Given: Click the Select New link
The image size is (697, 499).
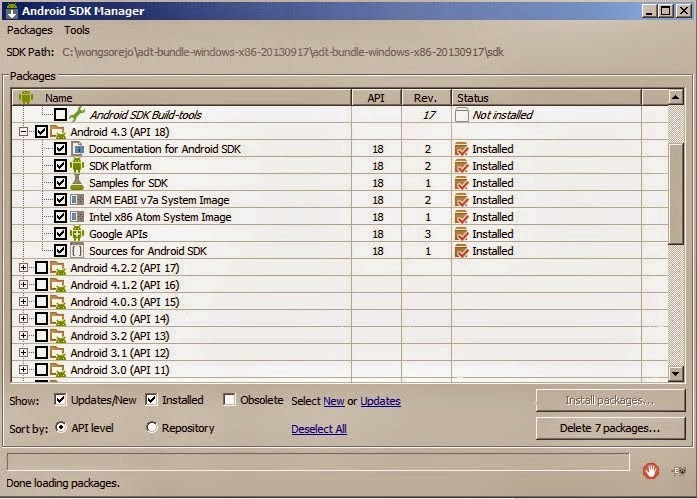Looking at the screenshot, I should click(334, 401).
